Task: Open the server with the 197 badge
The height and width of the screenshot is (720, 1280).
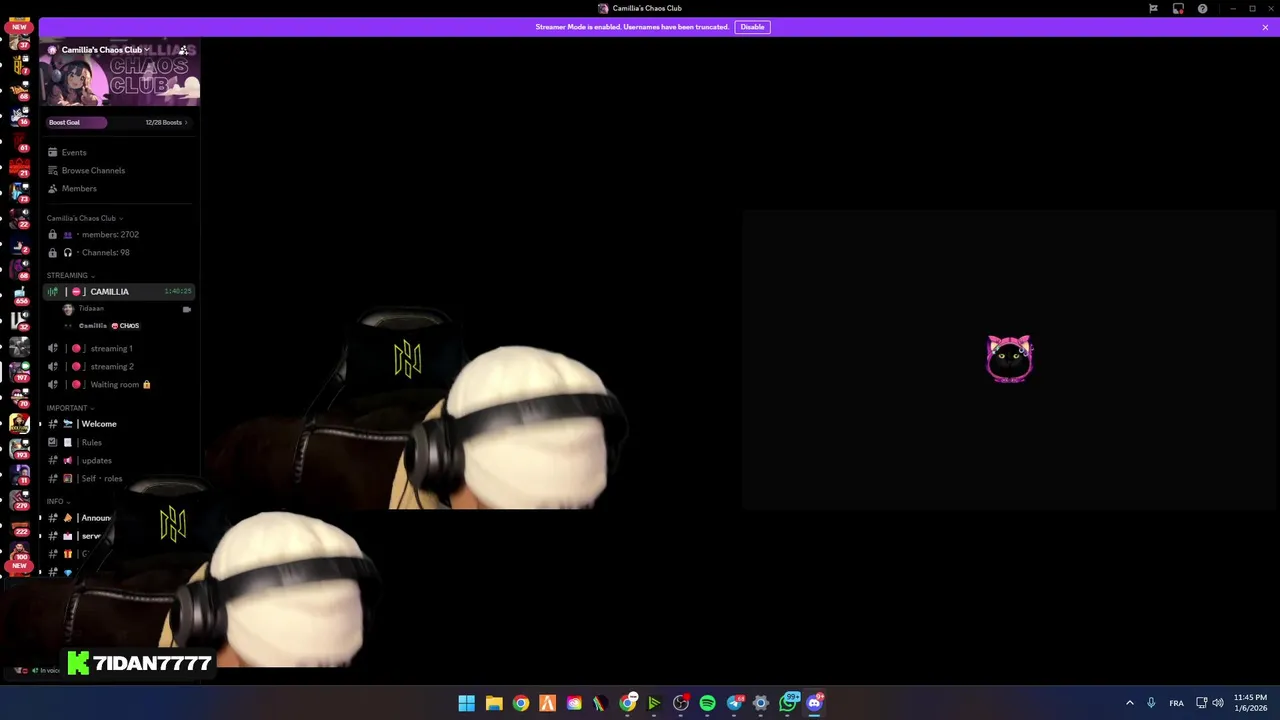Action: tap(19, 372)
